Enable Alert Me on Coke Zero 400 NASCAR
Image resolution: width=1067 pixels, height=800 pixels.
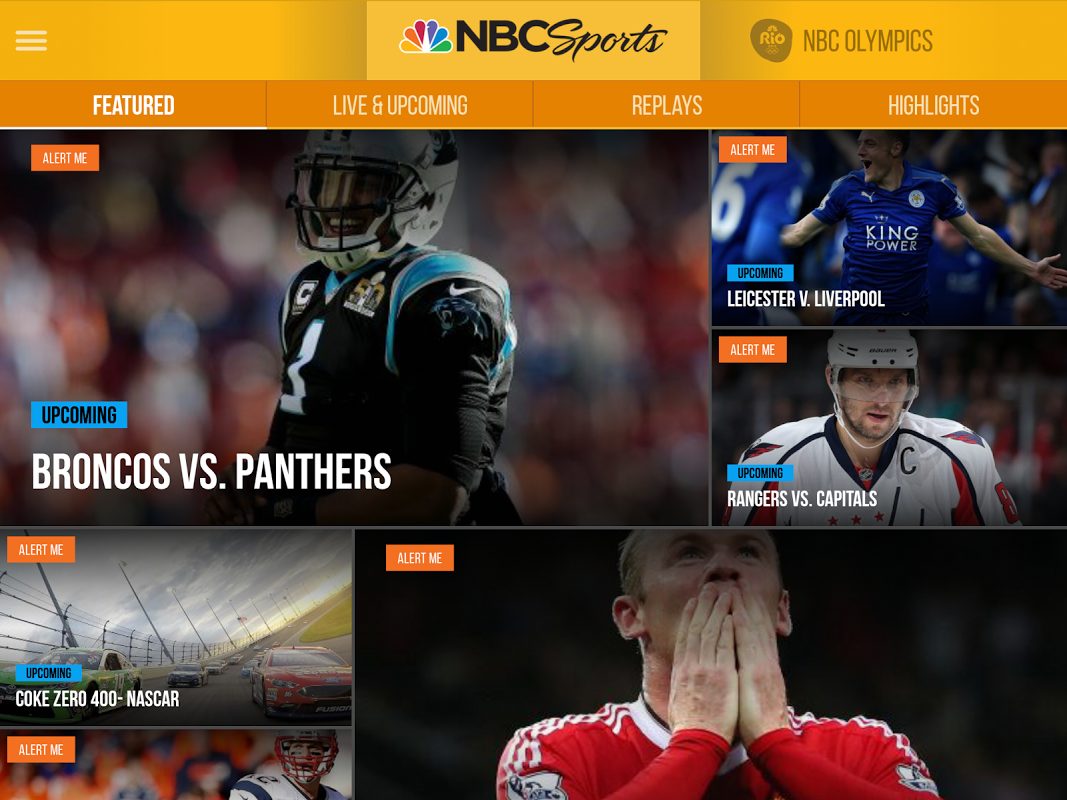(41, 550)
